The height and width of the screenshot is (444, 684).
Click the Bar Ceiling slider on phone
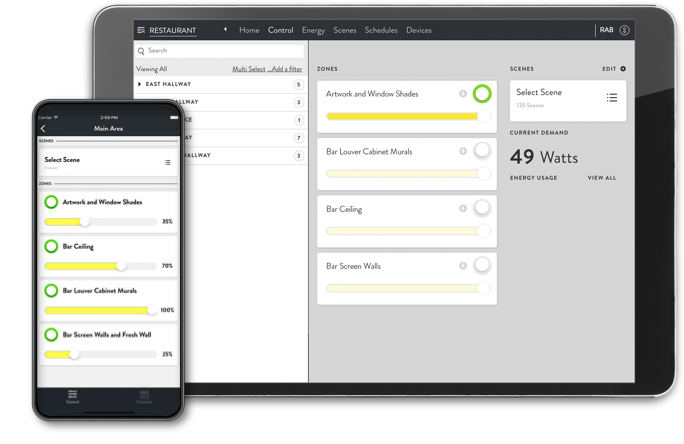coord(100,266)
